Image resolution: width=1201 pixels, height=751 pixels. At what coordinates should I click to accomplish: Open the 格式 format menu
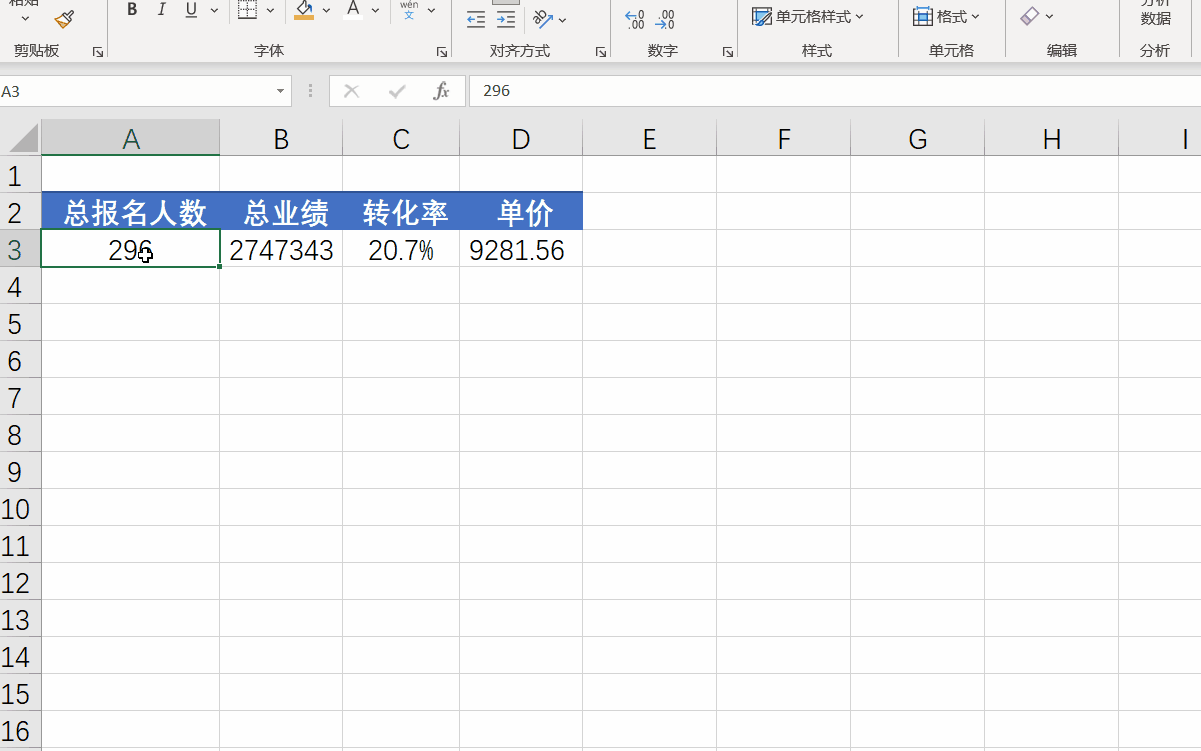click(946, 17)
